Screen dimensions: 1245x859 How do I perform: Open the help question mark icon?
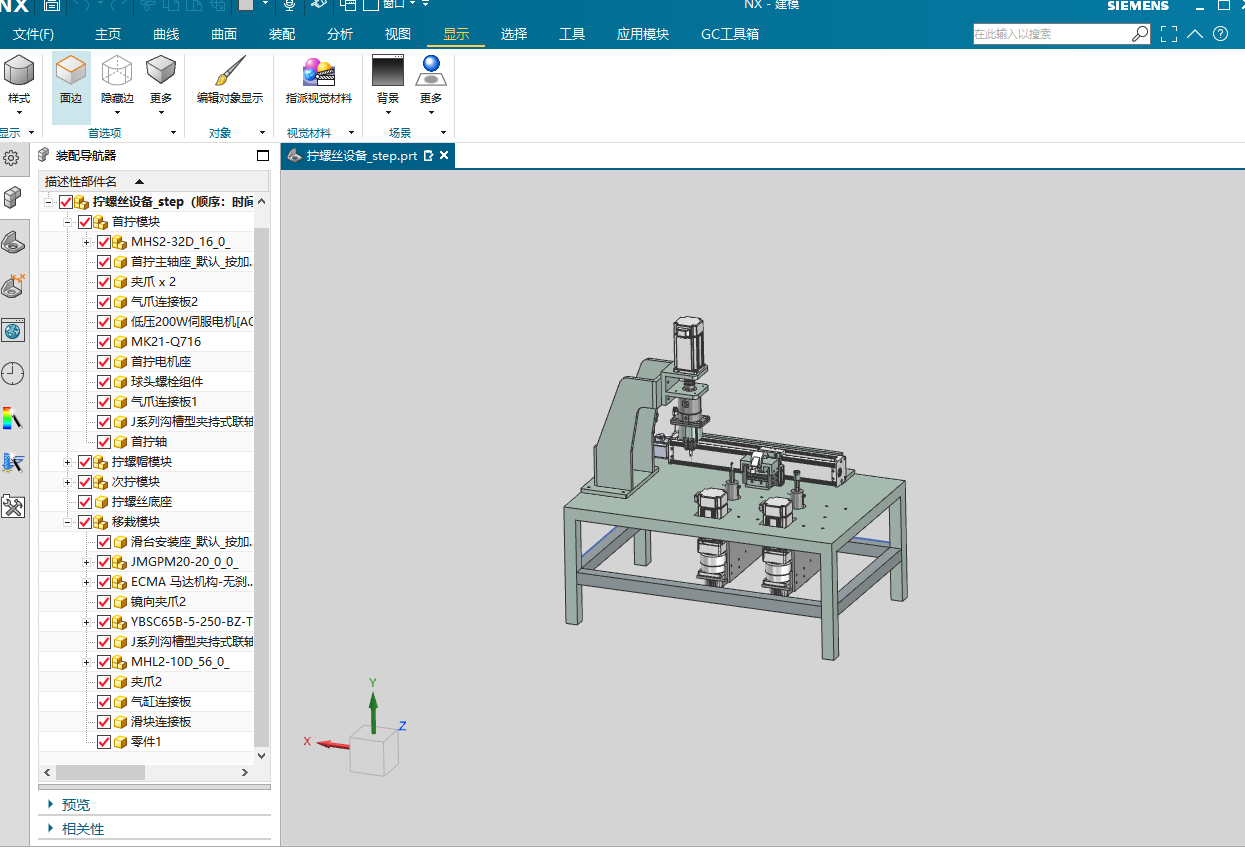pyautogui.click(x=1220, y=34)
